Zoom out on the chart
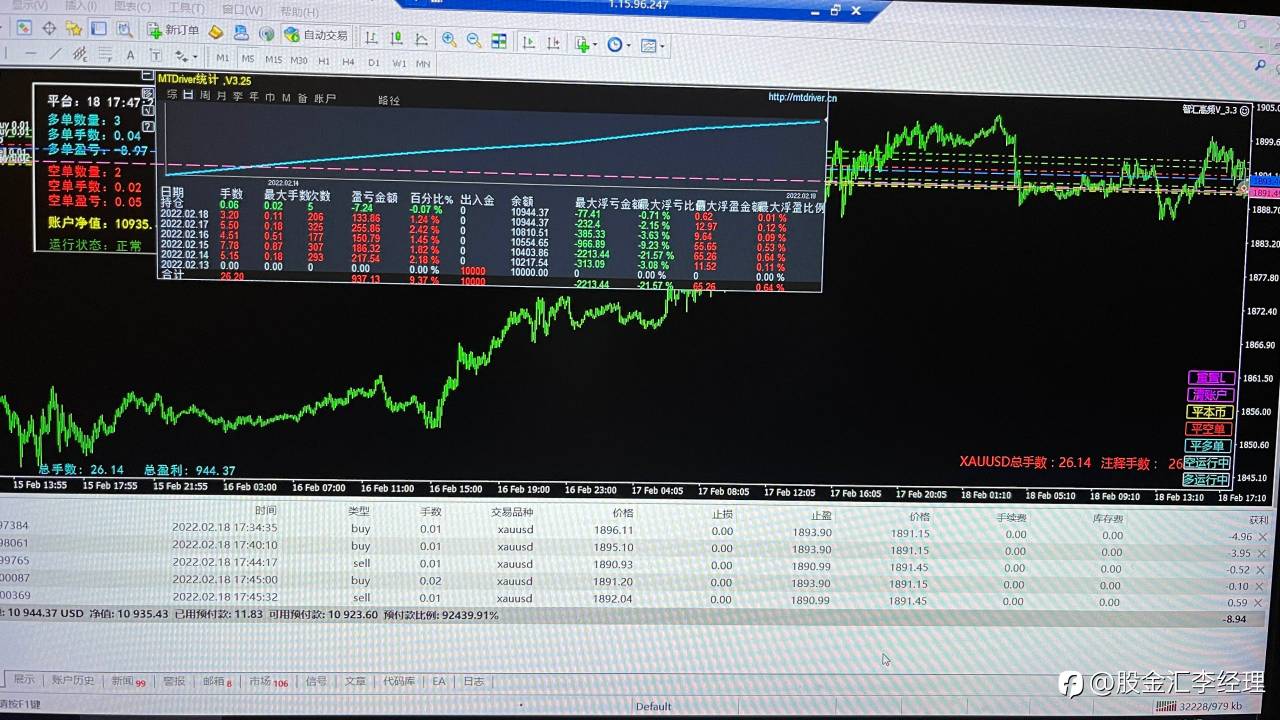This screenshot has height=720, width=1280. coord(474,41)
